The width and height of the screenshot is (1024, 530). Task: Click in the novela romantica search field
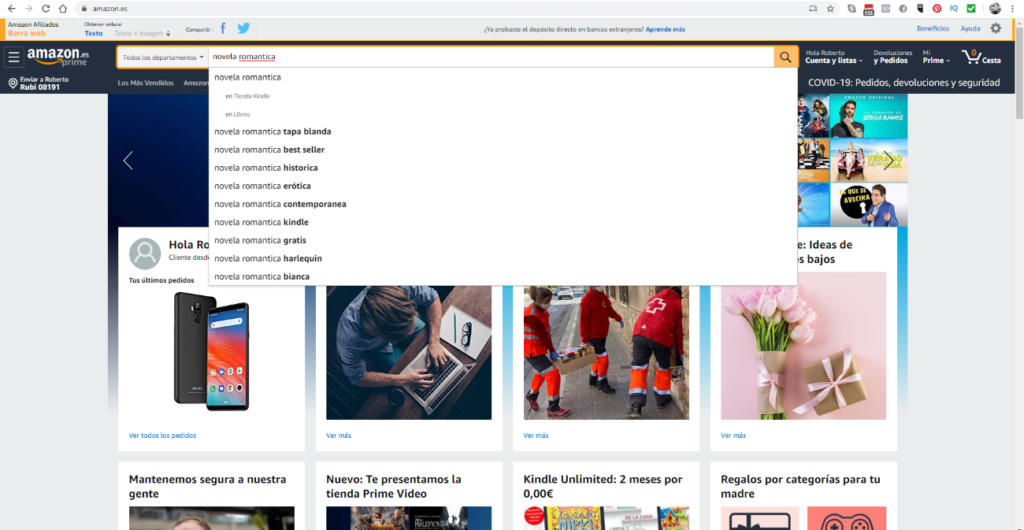(x=491, y=57)
